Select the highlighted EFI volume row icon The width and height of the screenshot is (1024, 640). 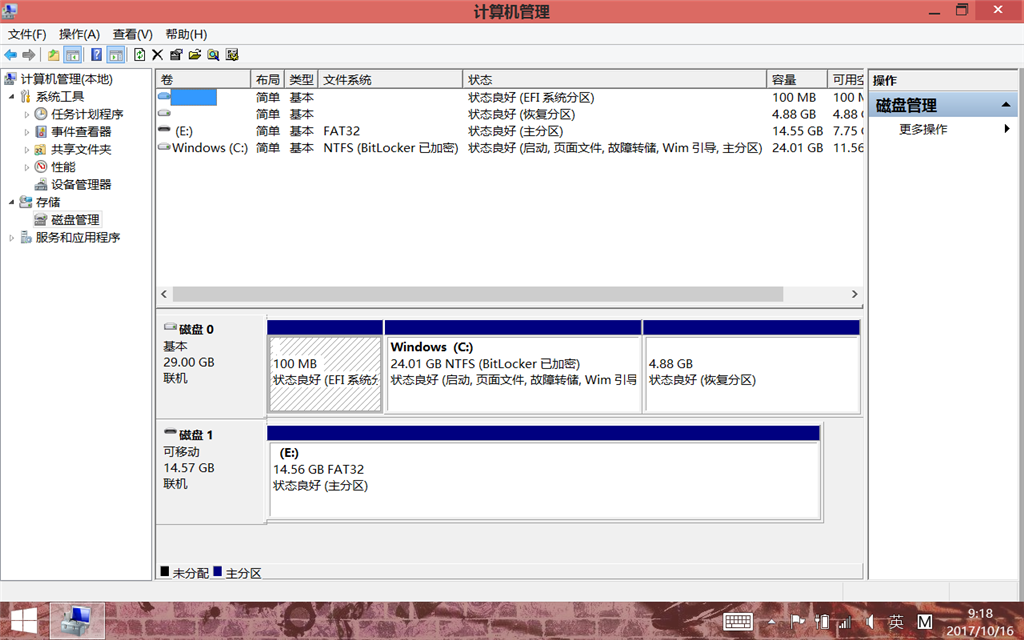click(164, 97)
